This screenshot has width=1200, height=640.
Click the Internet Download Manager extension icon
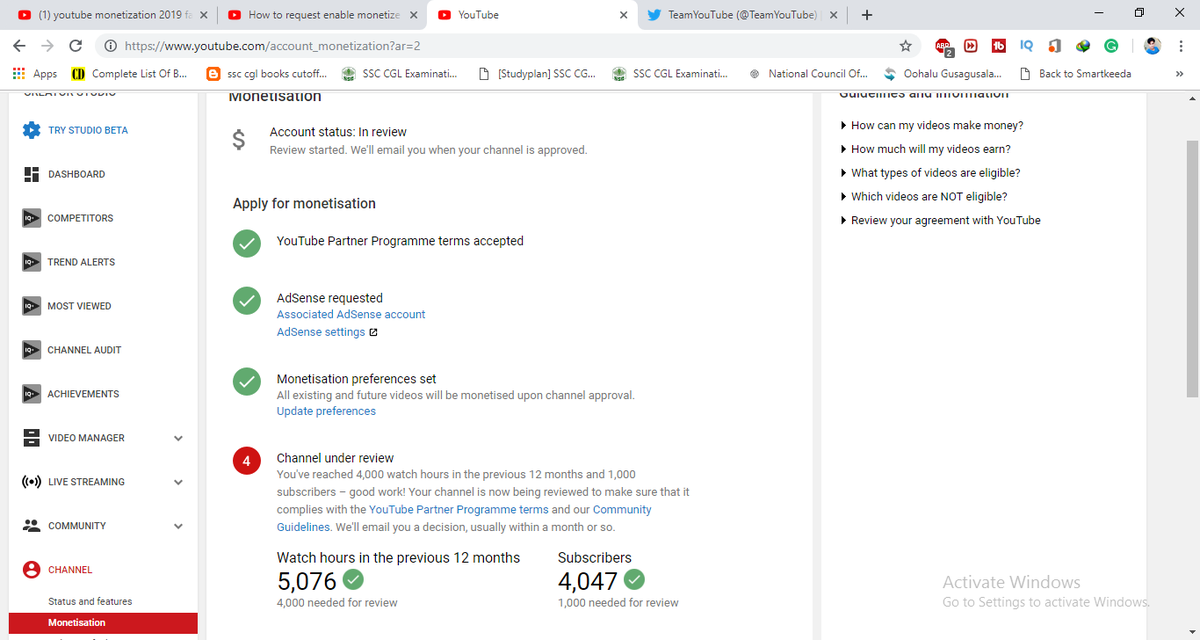pos(1083,46)
